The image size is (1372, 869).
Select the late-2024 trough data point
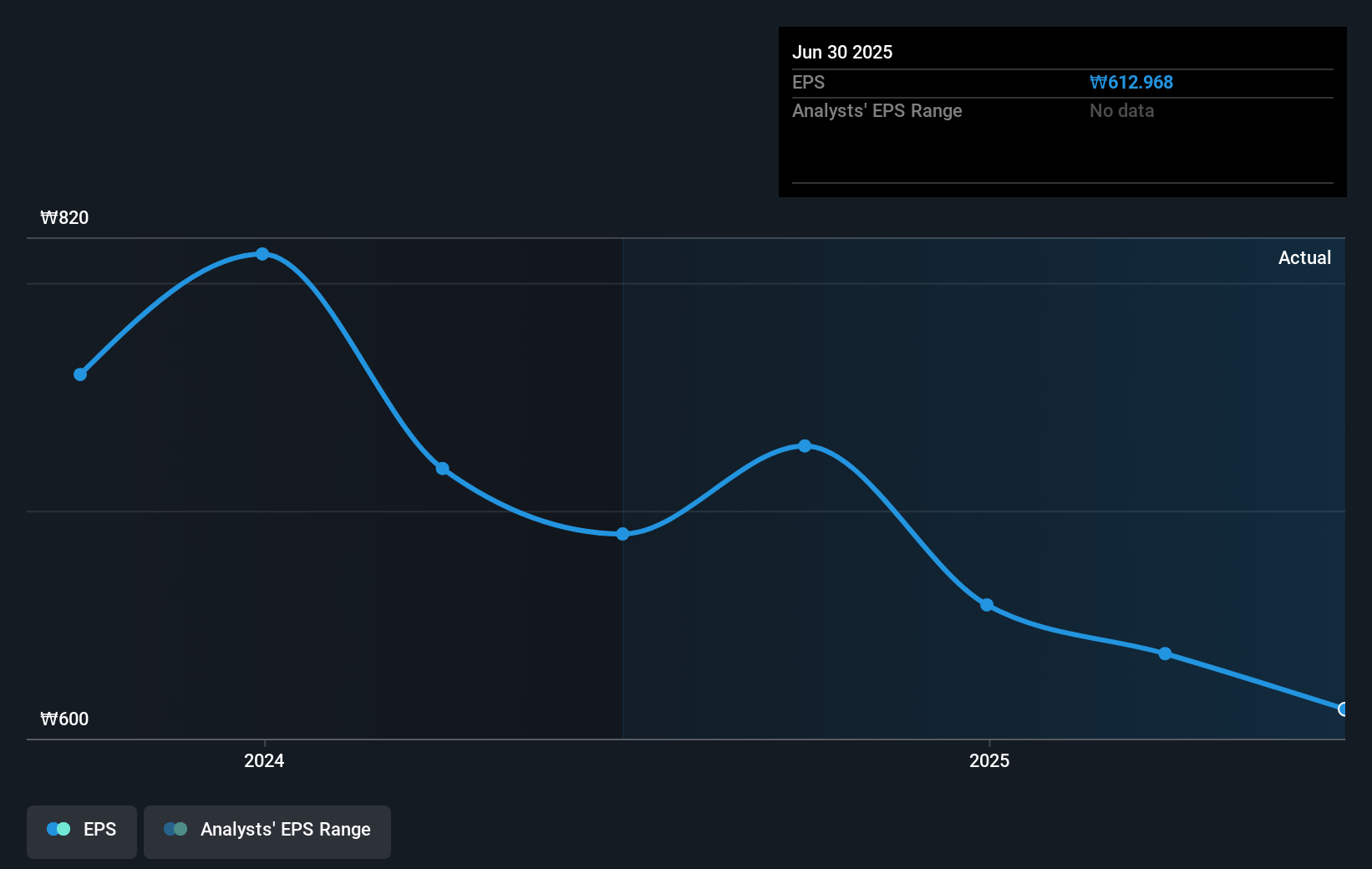(x=622, y=534)
